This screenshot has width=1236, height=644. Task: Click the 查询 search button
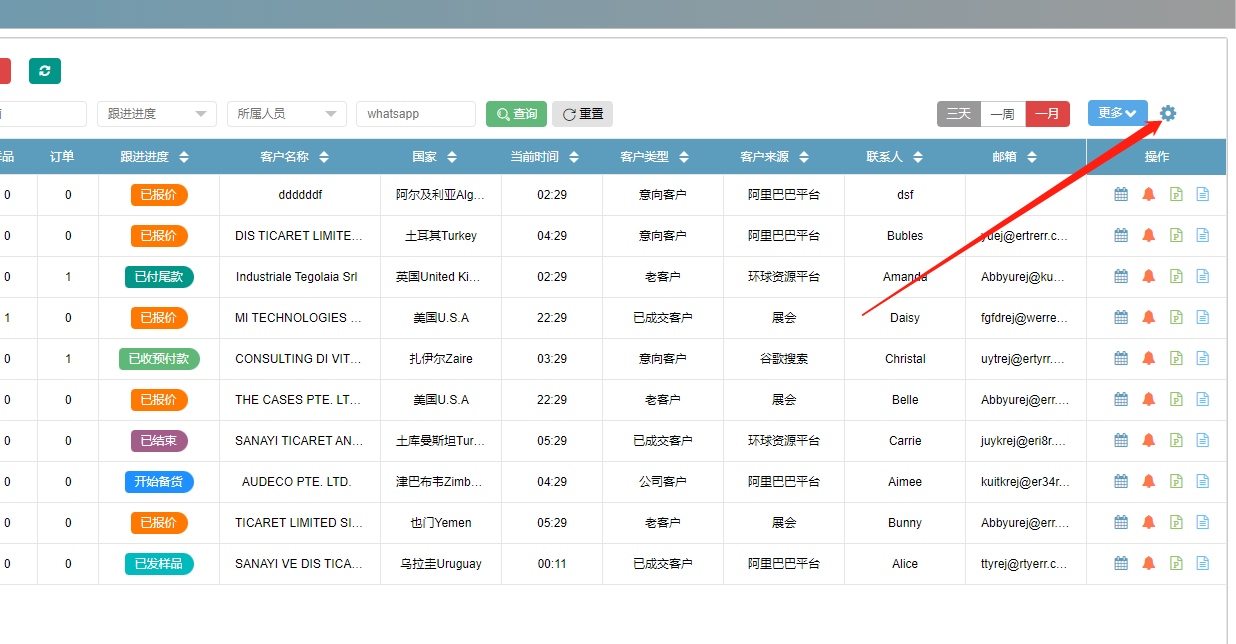[x=516, y=114]
